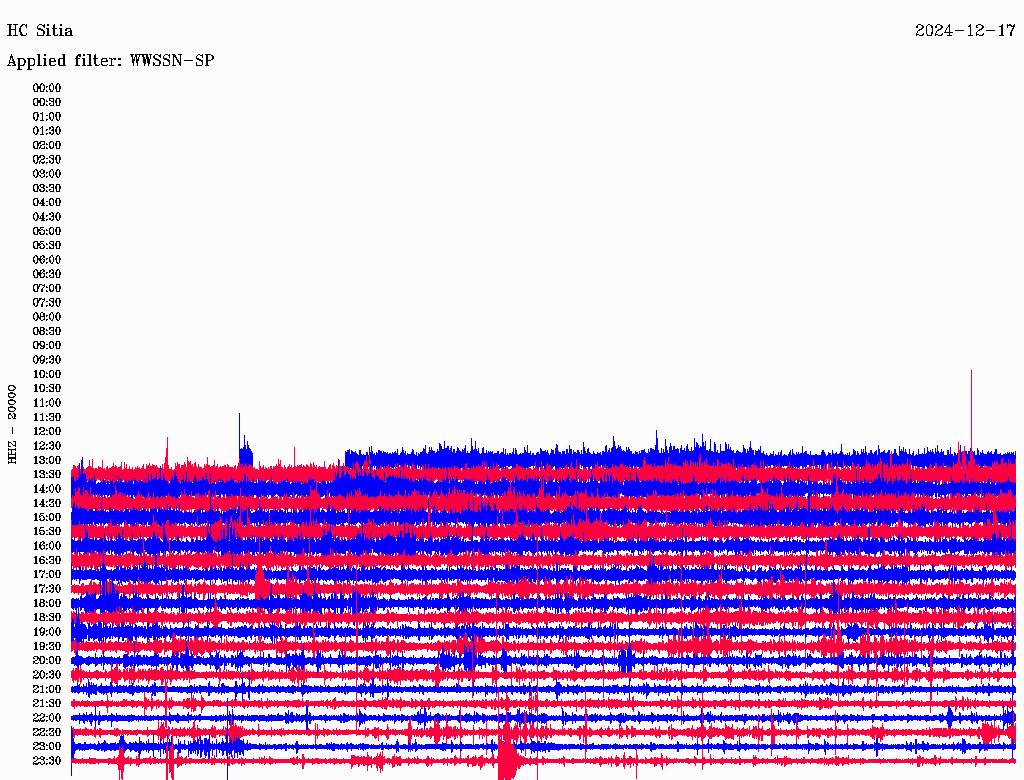Click the 12:00 time label
This screenshot has width=1024, height=780.
click(x=47, y=432)
